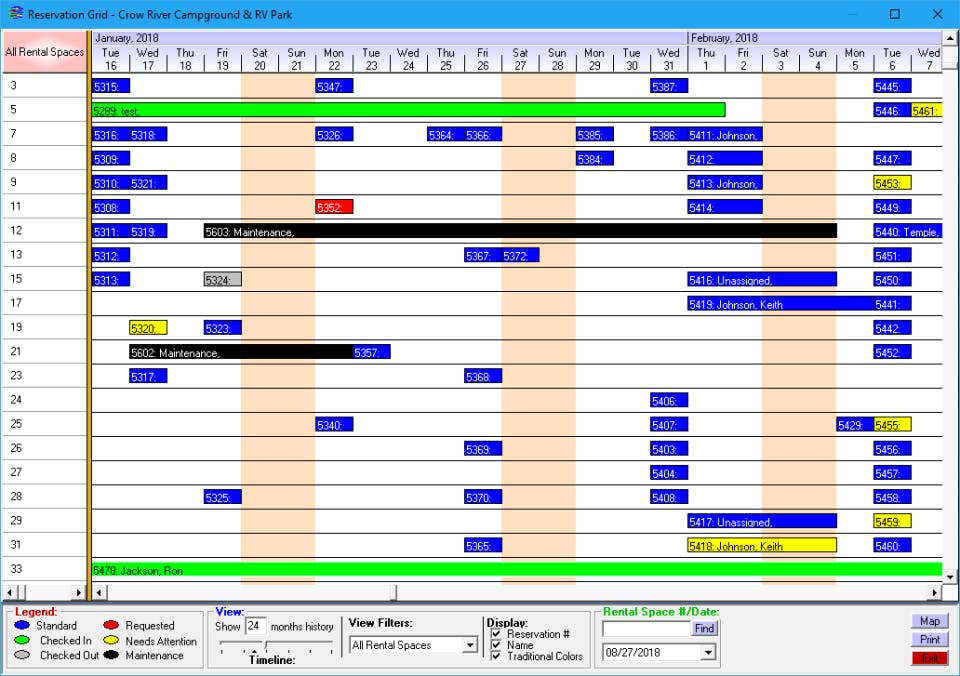Select the green reservation 5289 test bar
Image resolution: width=960 pixels, height=676 pixels.
click(408, 110)
